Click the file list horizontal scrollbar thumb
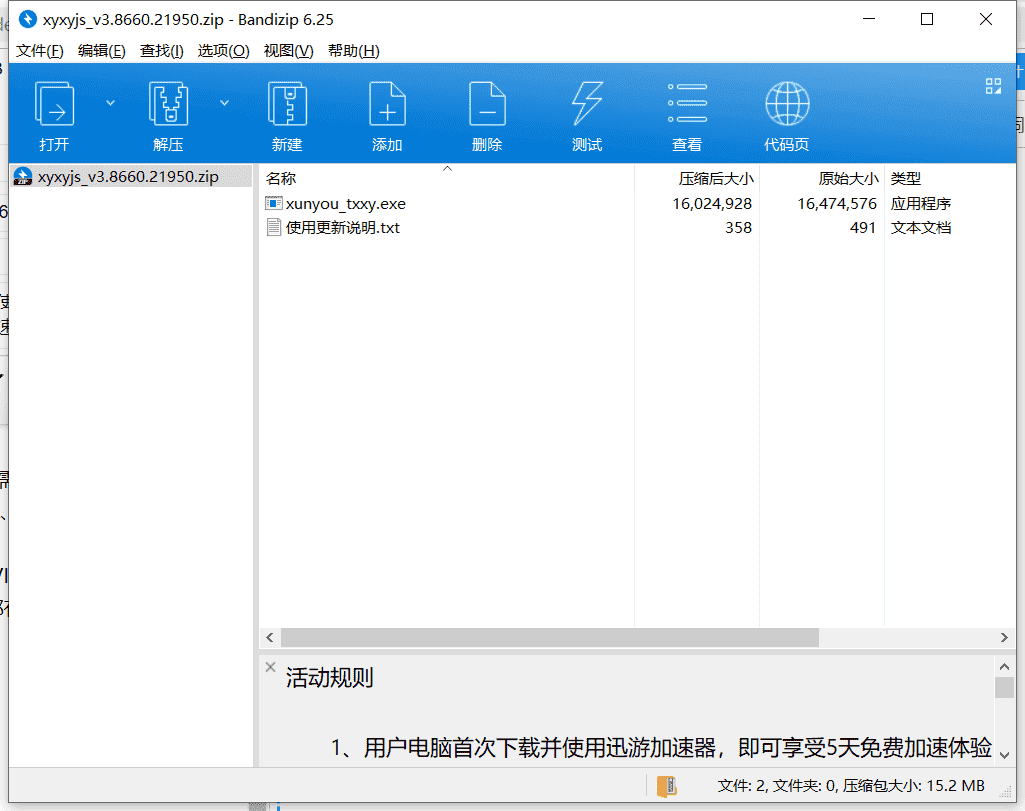 pyautogui.click(x=550, y=637)
